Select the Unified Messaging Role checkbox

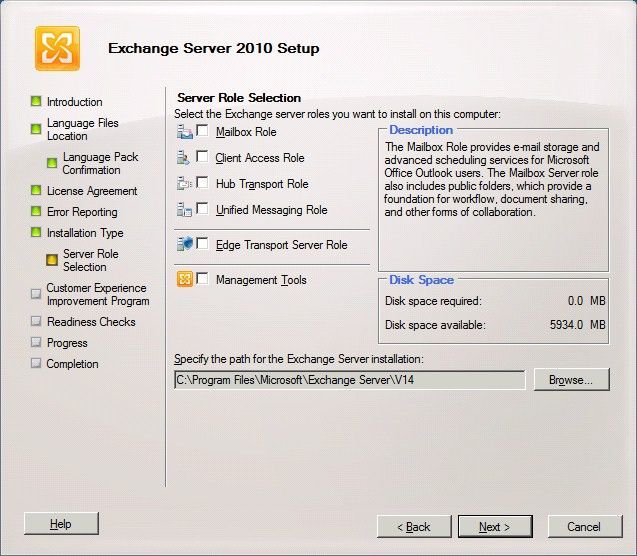[202, 208]
